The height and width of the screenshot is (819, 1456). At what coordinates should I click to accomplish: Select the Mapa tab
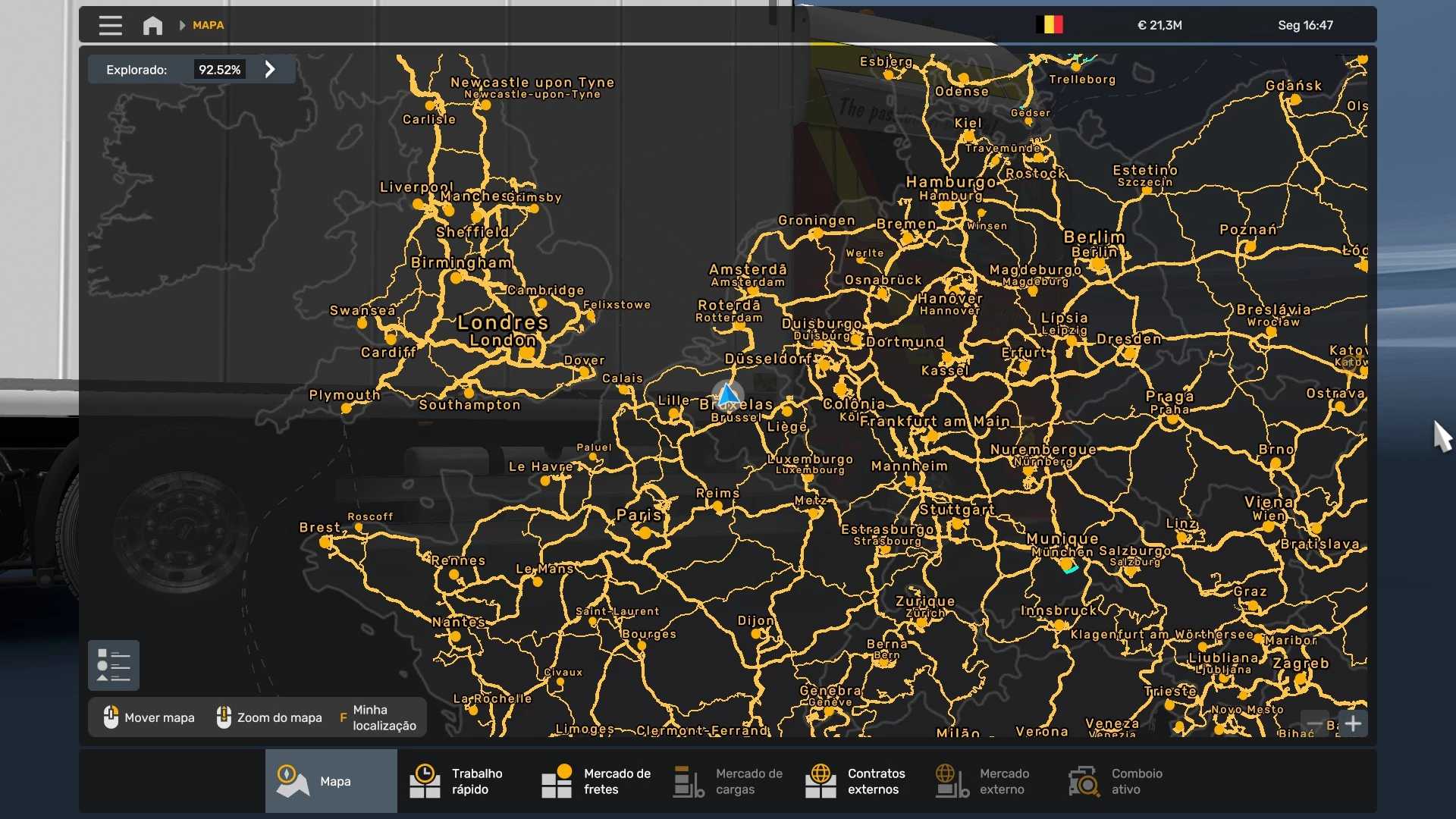331,781
